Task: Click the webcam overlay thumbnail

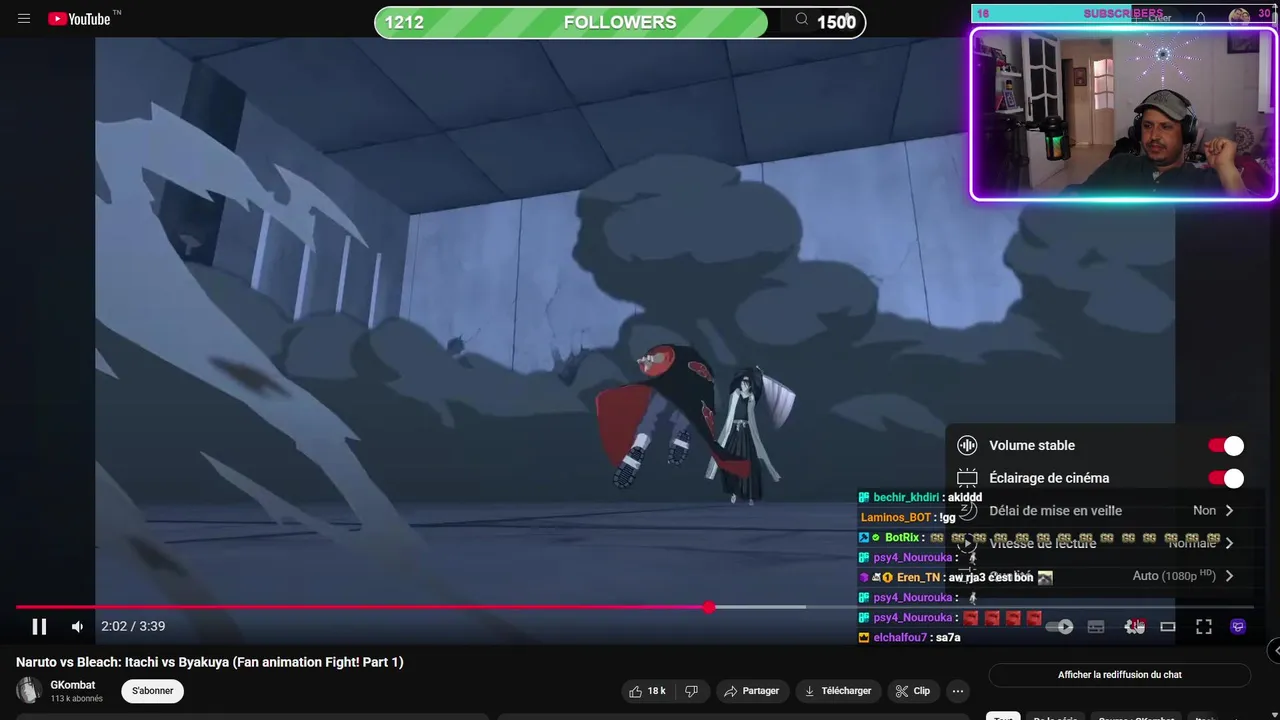Action: click(x=1124, y=114)
